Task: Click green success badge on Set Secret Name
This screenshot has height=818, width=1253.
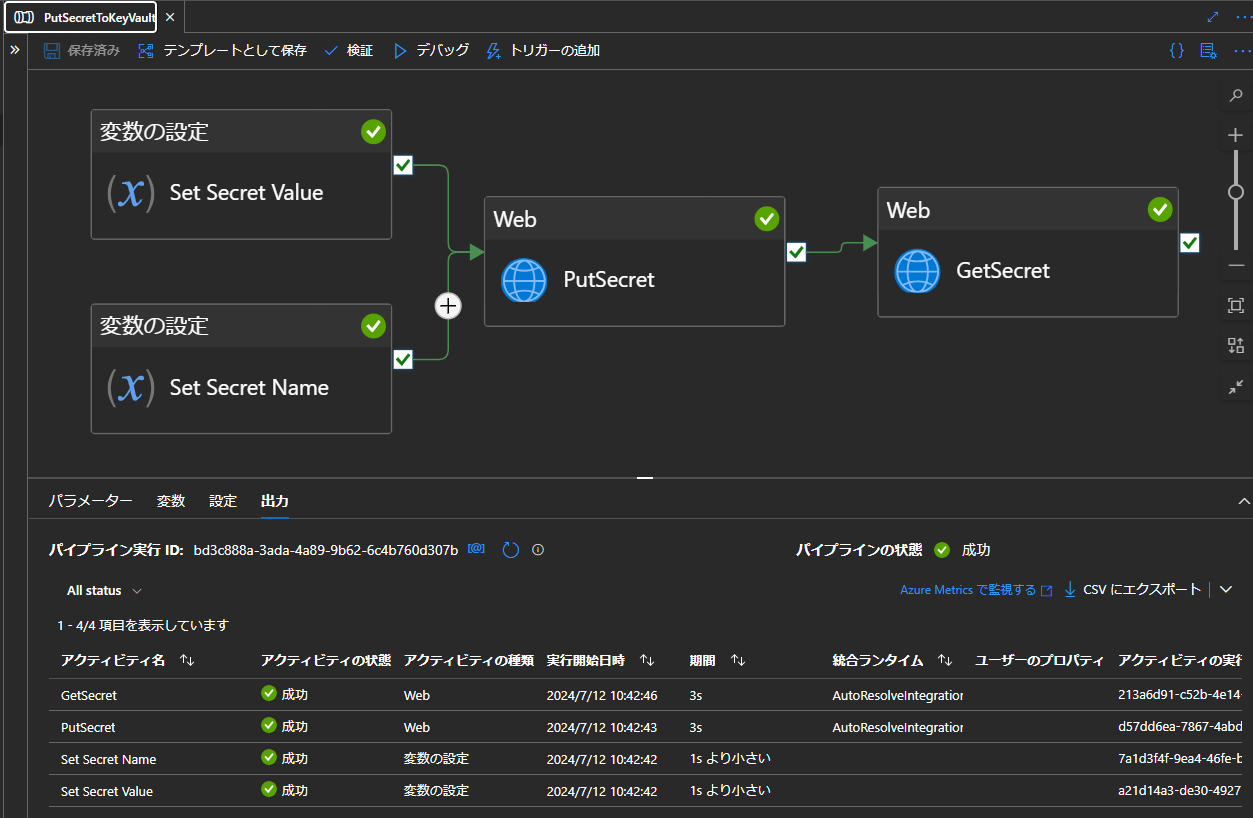Action: [373, 326]
